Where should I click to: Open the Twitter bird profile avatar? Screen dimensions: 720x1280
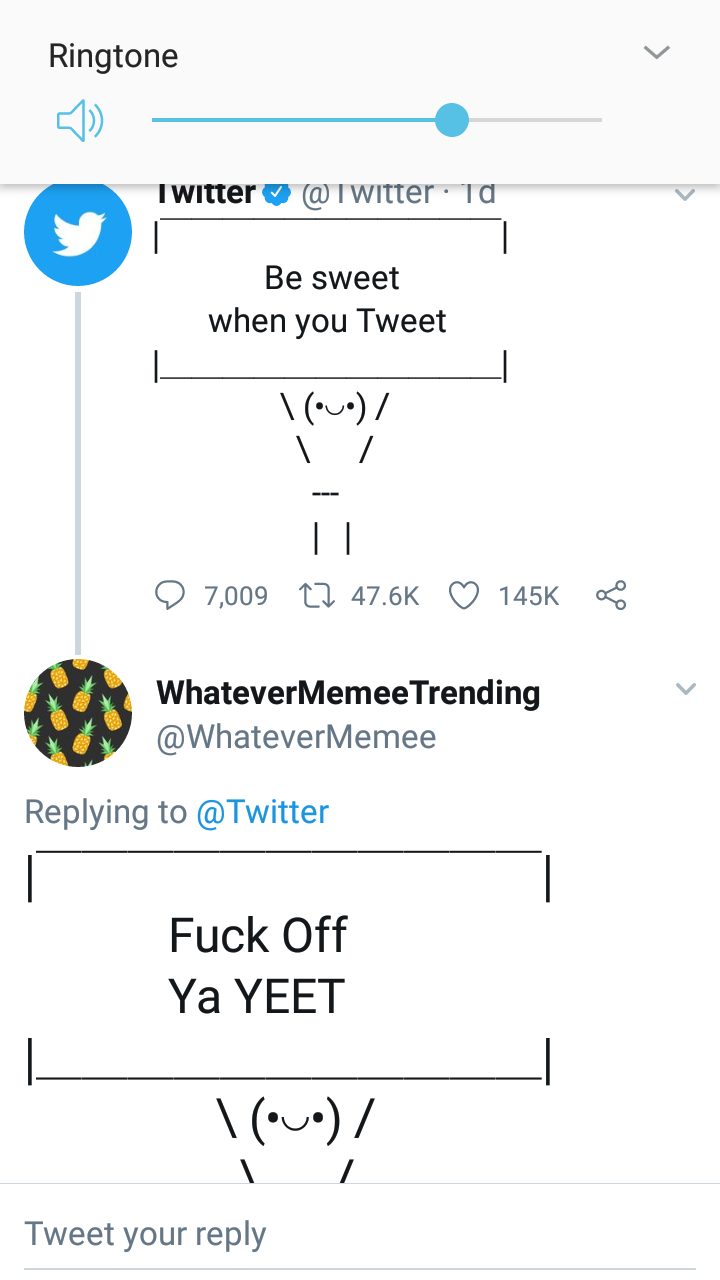coord(78,234)
